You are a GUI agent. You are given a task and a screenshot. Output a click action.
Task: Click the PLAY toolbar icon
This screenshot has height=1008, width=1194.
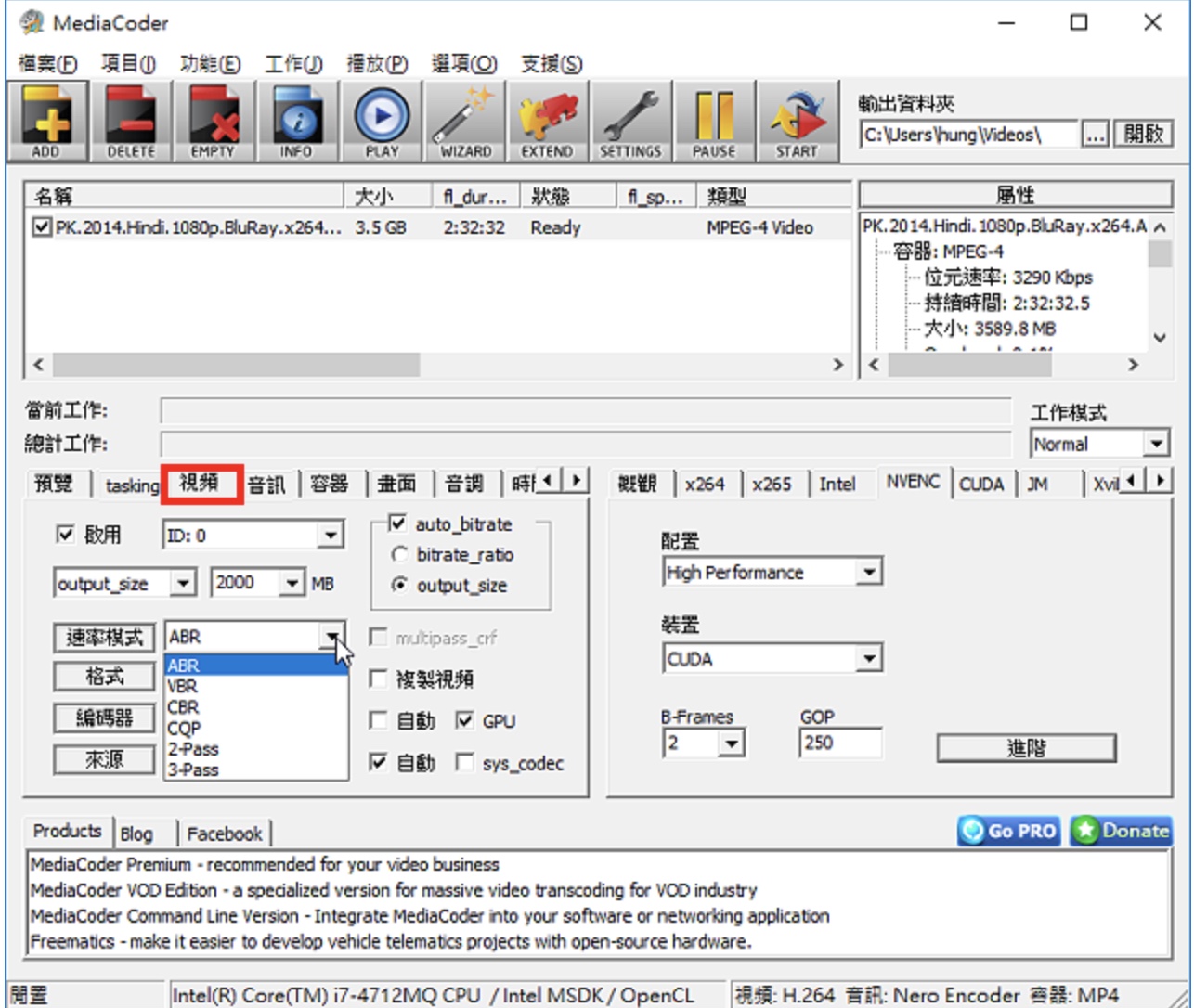coord(381,122)
